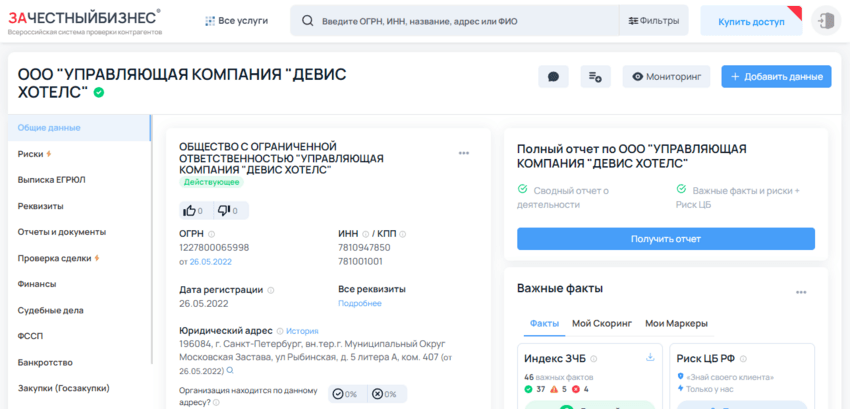Image resolution: width=850 pixels, height=409 pixels.
Task: Click the Добавить данные button
Action: tap(776, 76)
